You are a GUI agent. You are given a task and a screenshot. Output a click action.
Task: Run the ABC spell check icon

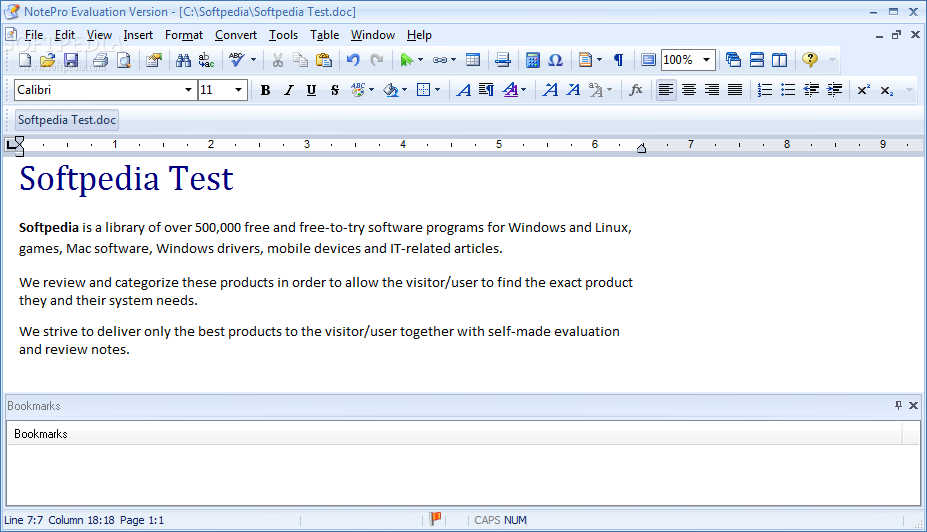236,60
